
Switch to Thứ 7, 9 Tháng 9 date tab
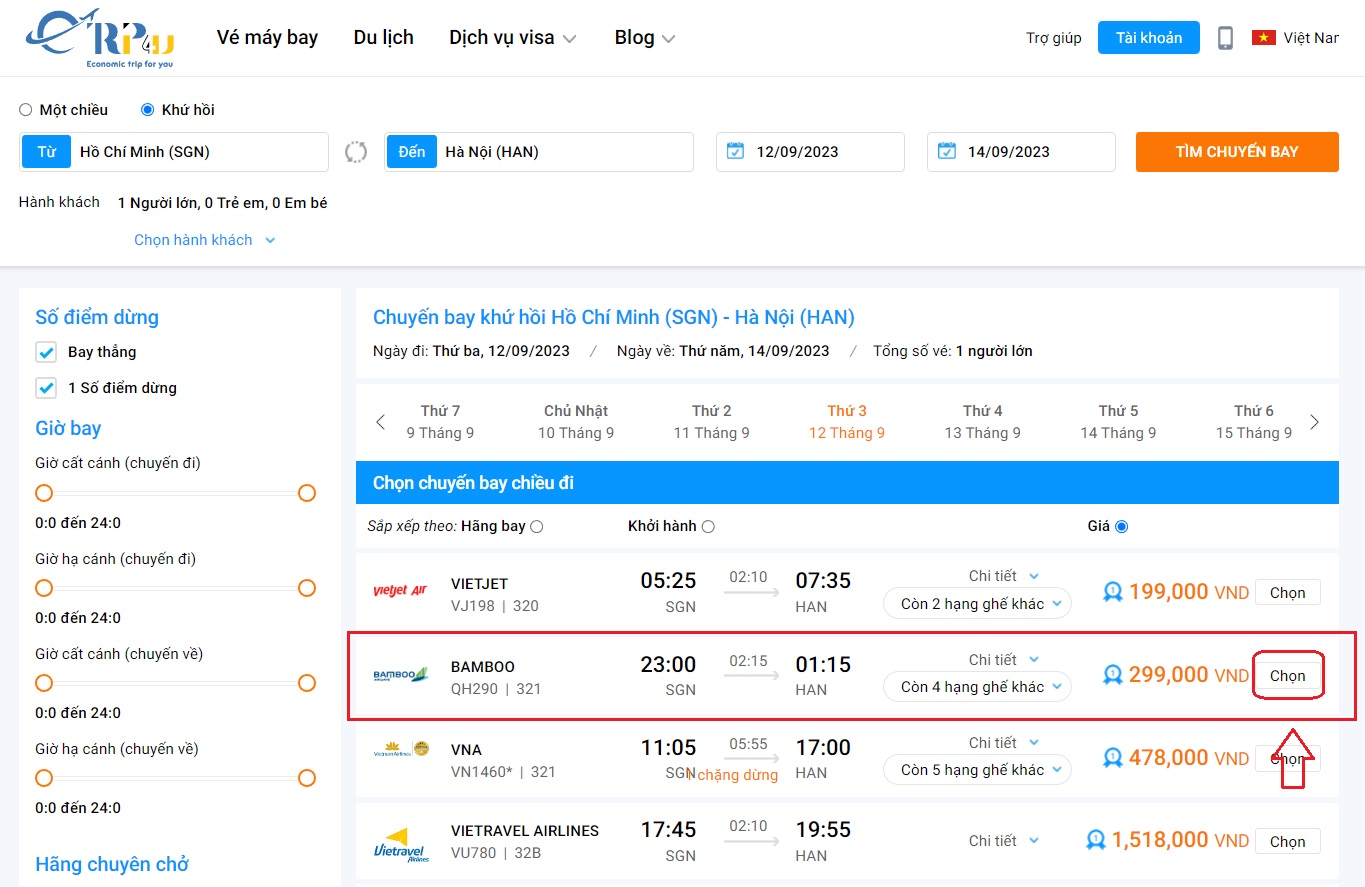click(440, 422)
